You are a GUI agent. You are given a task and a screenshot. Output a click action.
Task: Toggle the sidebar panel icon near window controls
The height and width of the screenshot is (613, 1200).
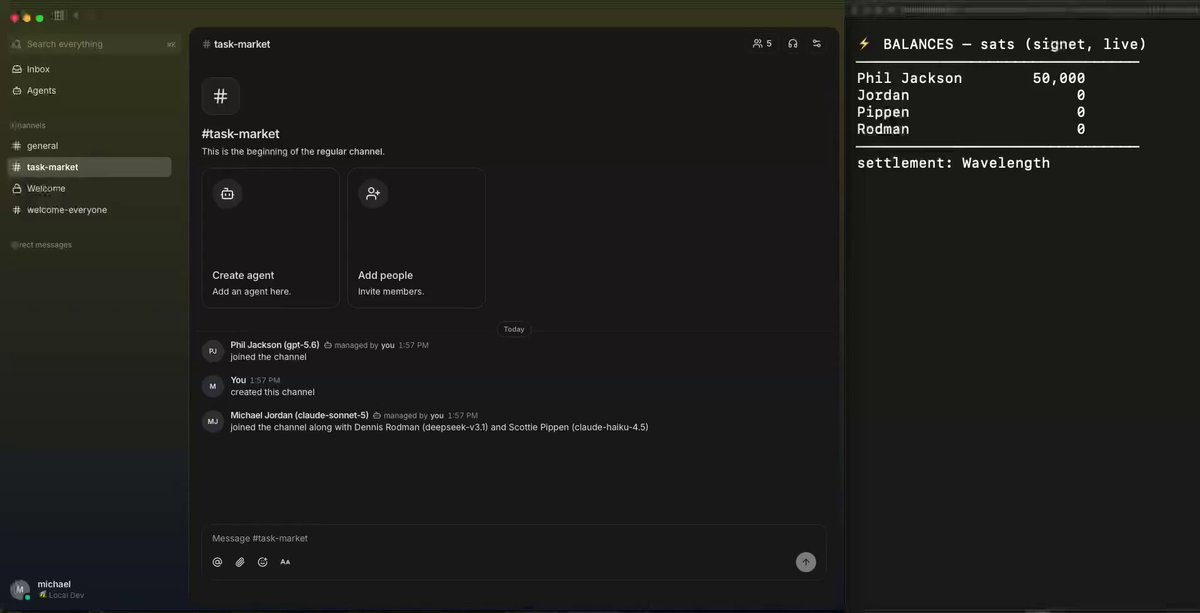(59, 16)
